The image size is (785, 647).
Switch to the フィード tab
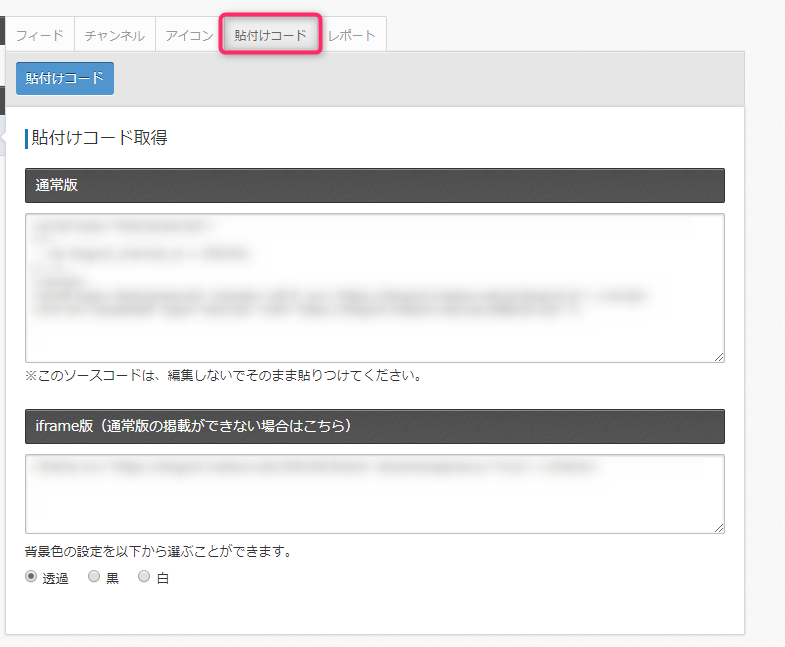tap(40, 35)
